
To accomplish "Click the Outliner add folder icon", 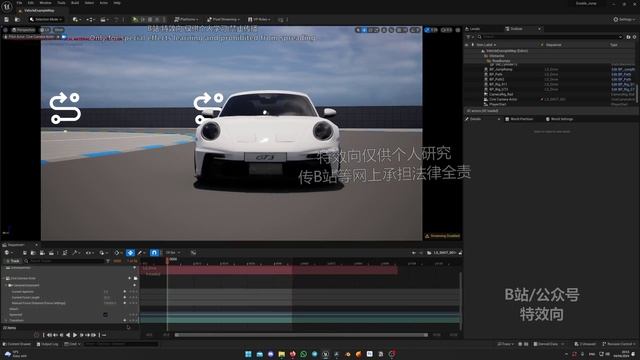I will [x=628, y=37].
